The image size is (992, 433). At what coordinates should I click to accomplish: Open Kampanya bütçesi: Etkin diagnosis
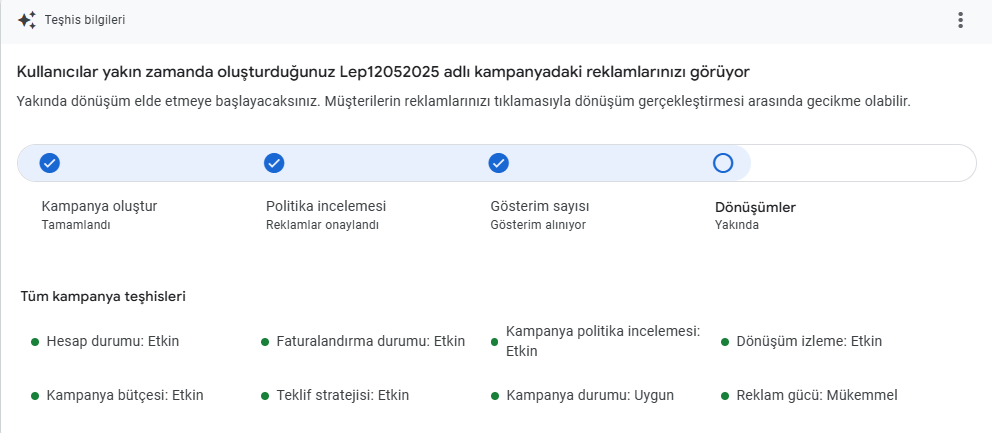tap(125, 396)
